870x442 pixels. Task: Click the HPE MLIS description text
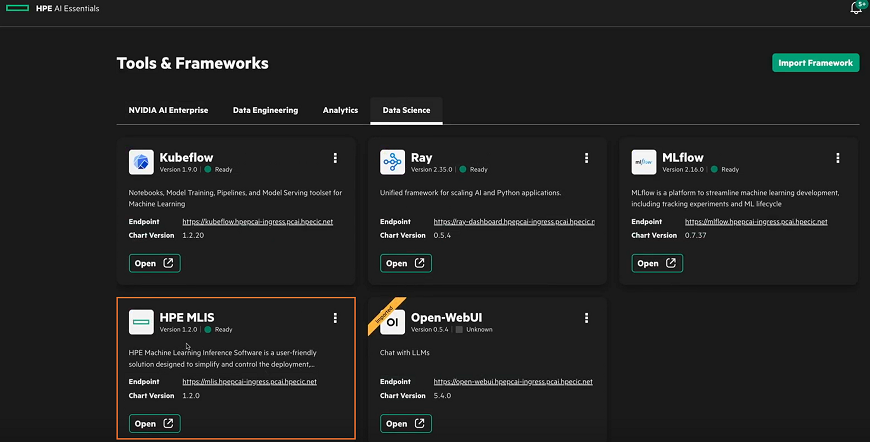pos(222,358)
